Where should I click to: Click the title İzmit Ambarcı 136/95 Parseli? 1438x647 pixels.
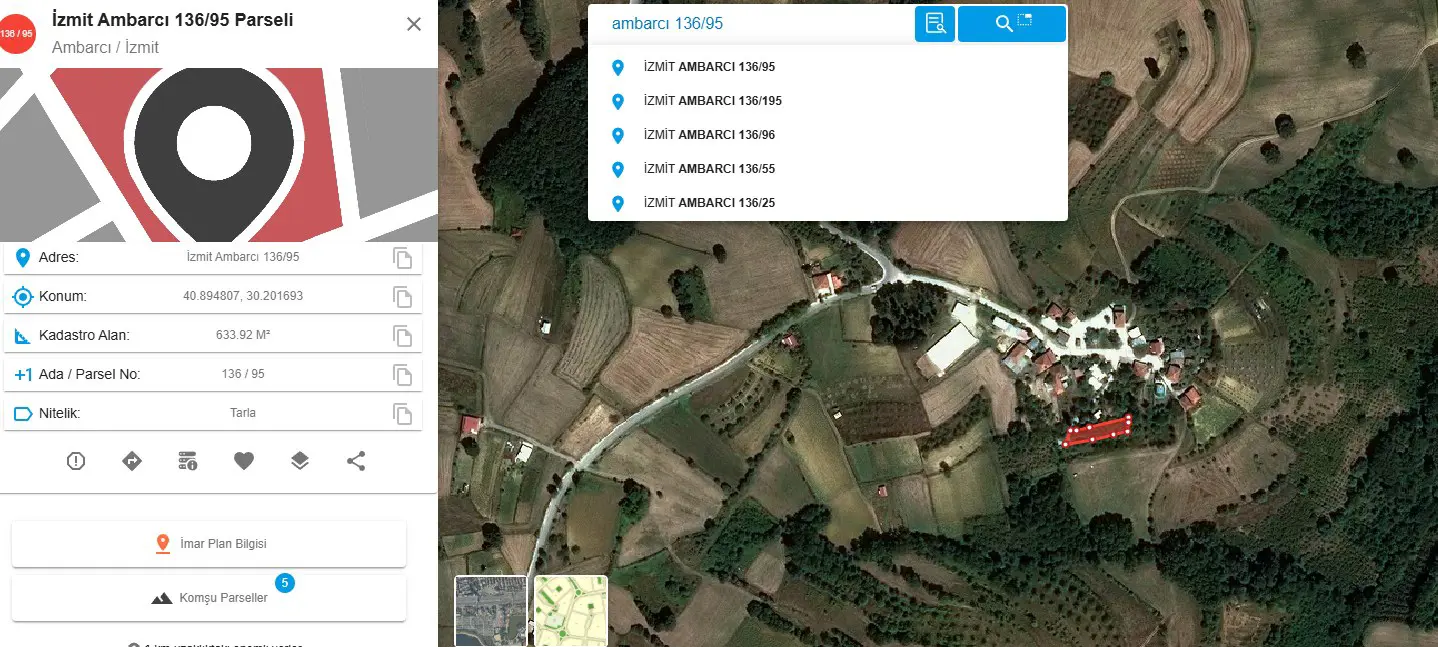pos(172,19)
